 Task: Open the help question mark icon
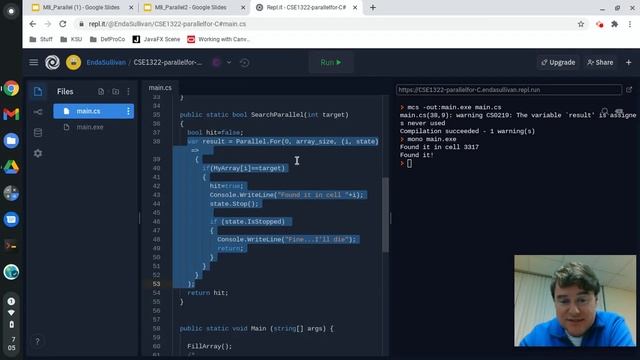(x=37, y=341)
